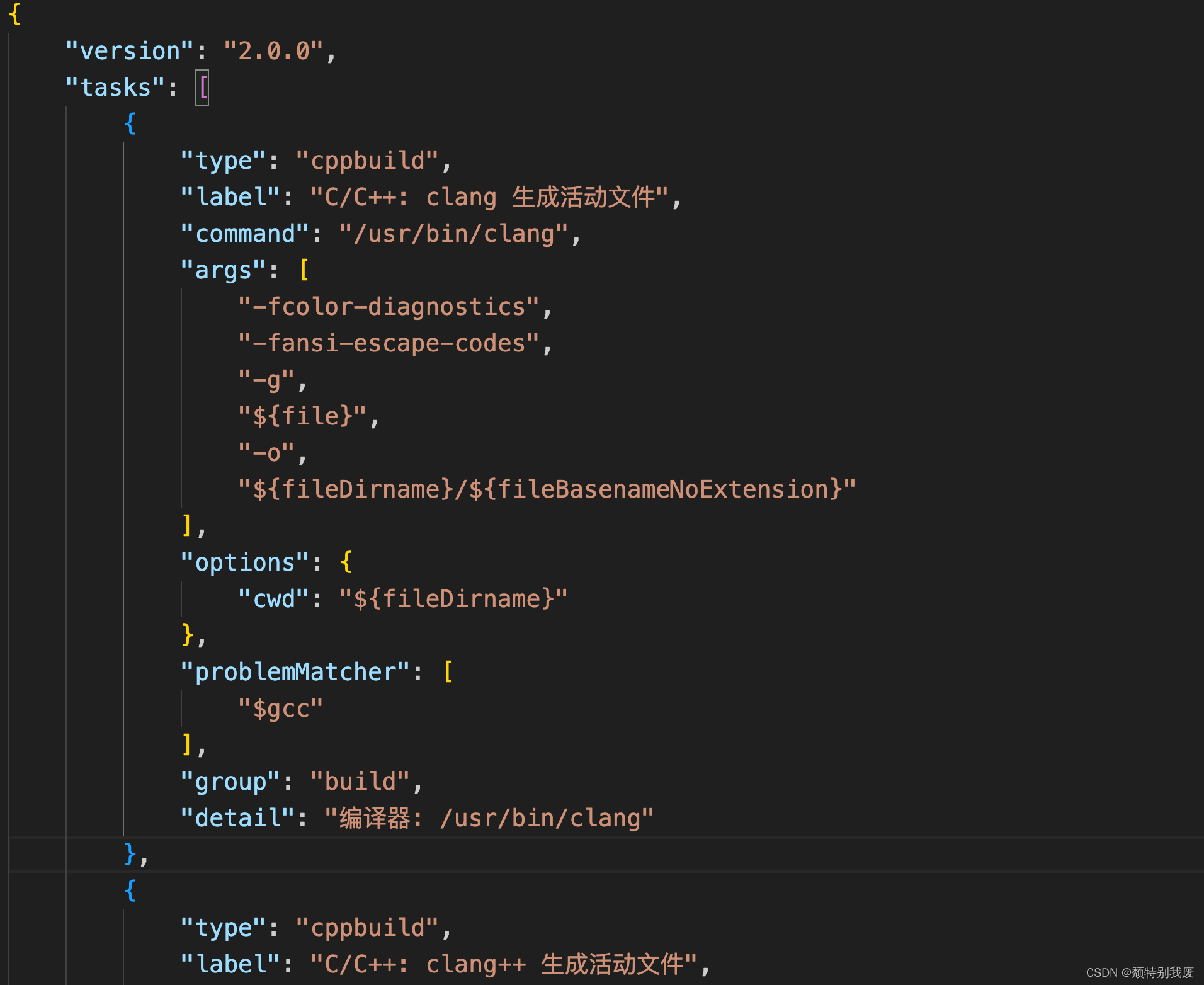Click the cwd value "${fileDirname}"
1204x985 pixels.
pos(453,599)
